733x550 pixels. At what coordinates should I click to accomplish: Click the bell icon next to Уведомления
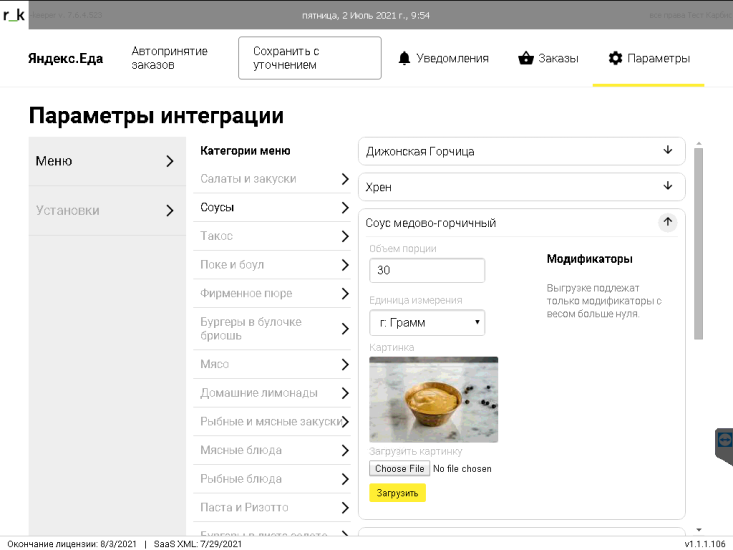coord(404,58)
